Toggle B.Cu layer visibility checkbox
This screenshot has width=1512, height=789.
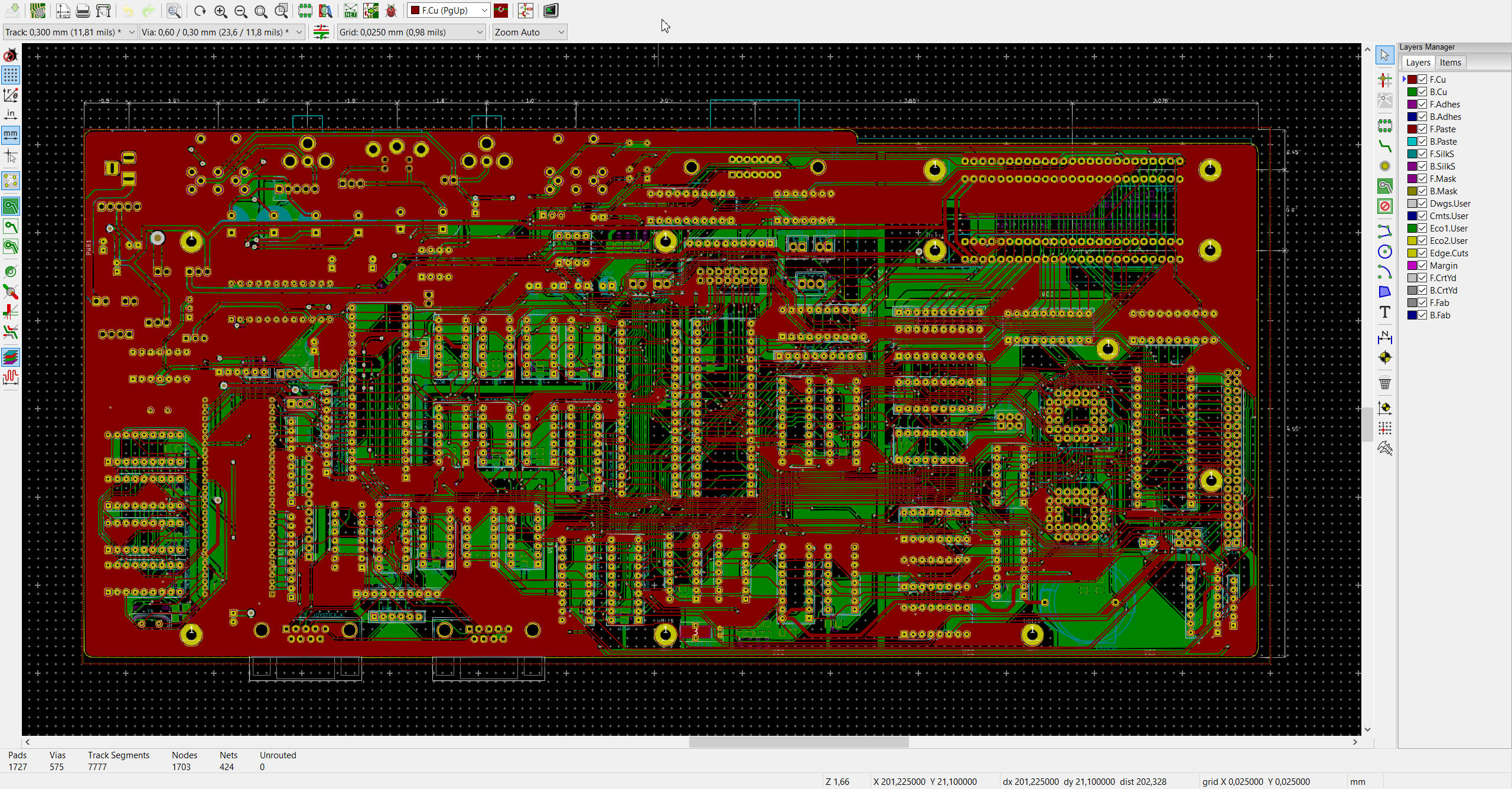click(x=1422, y=92)
